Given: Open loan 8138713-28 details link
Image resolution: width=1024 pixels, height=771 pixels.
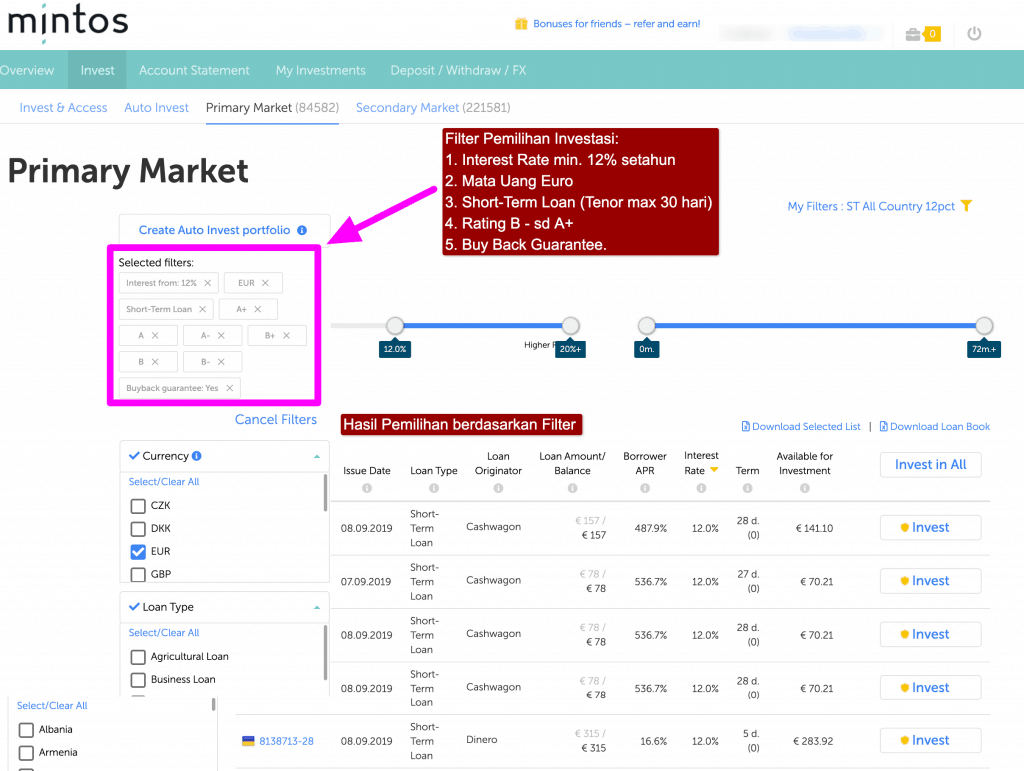Looking at the screenshot, I should 288,740.
